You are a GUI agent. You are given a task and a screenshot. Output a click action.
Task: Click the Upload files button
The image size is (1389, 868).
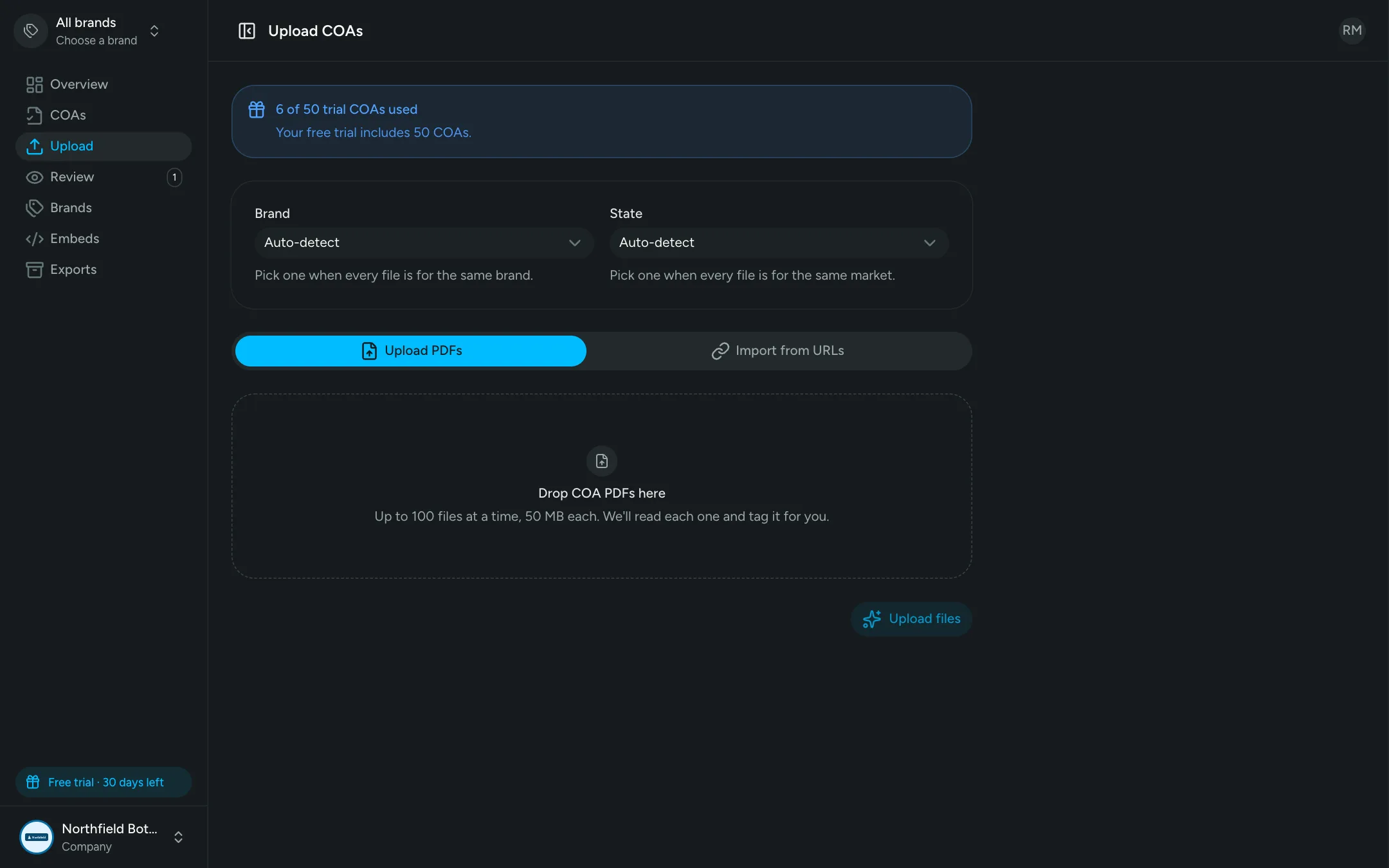tap(911, 619)
